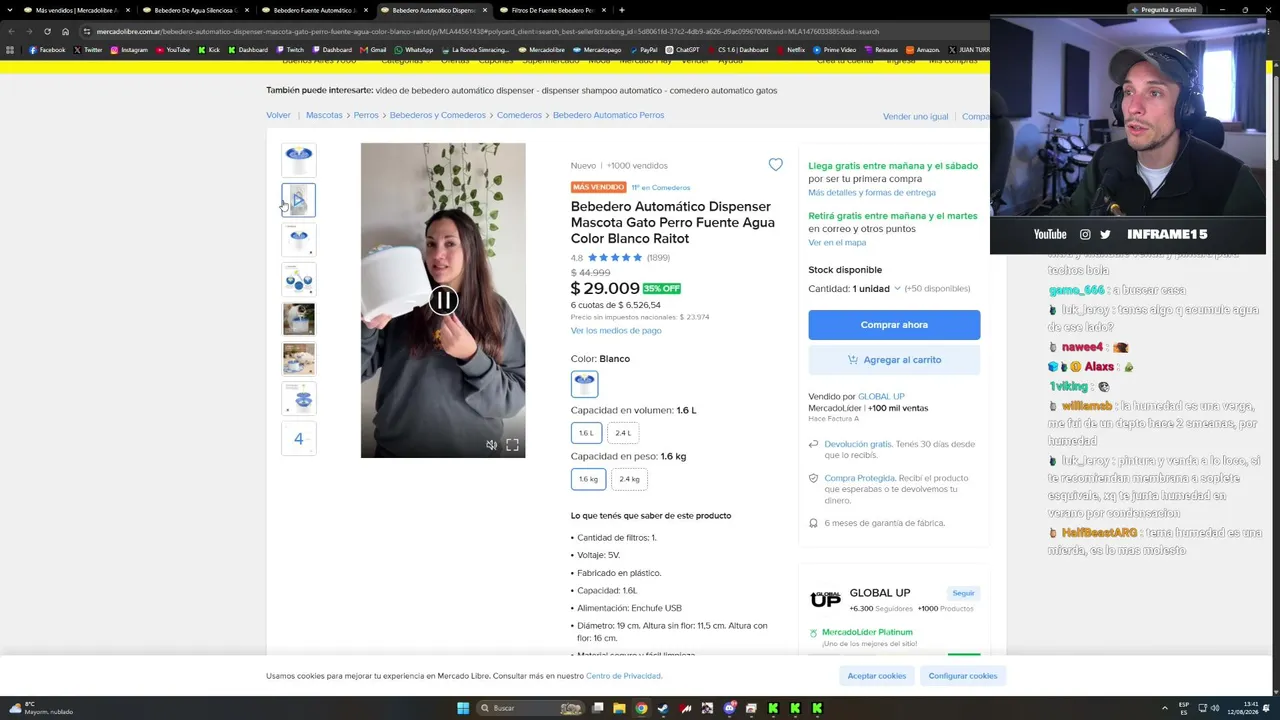This screenshot has height=720, width=1280.
Task: Choose the Blanco color swatch
Action: (x=585, y=384)
